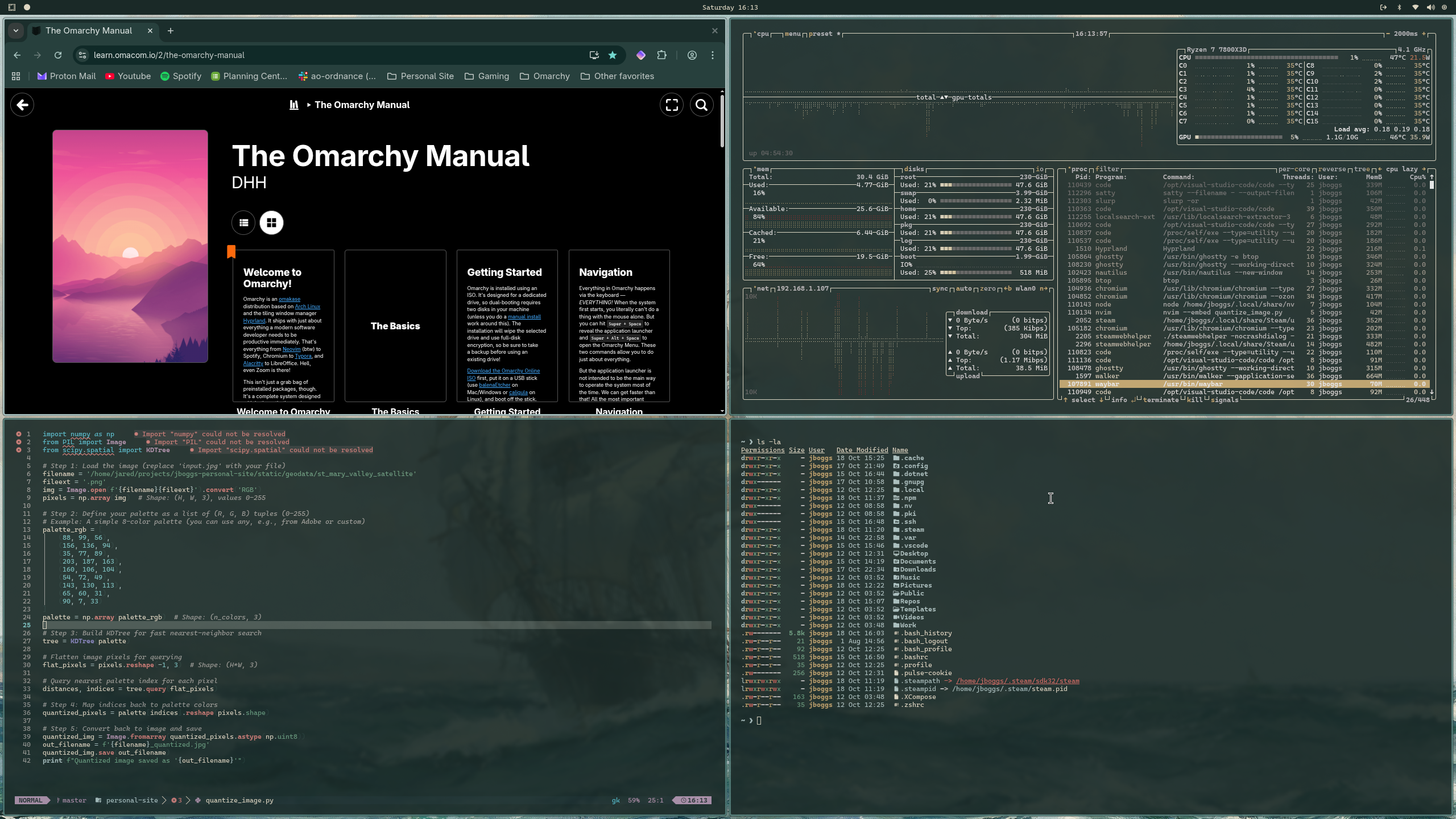Click the master branch in Neovim statusline

(x=72, y=800)
